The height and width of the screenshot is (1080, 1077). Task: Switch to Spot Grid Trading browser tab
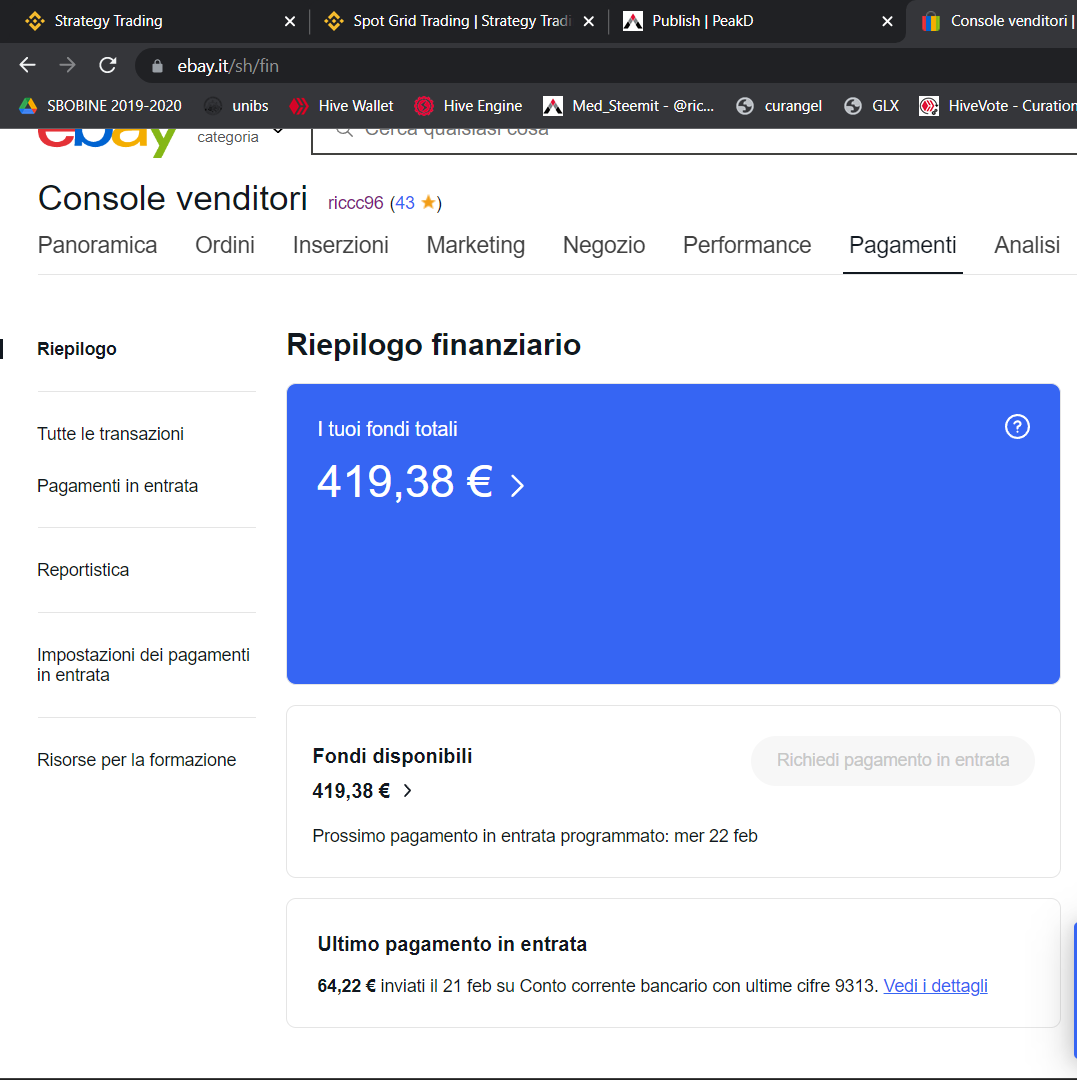click(x=460, y=21)
